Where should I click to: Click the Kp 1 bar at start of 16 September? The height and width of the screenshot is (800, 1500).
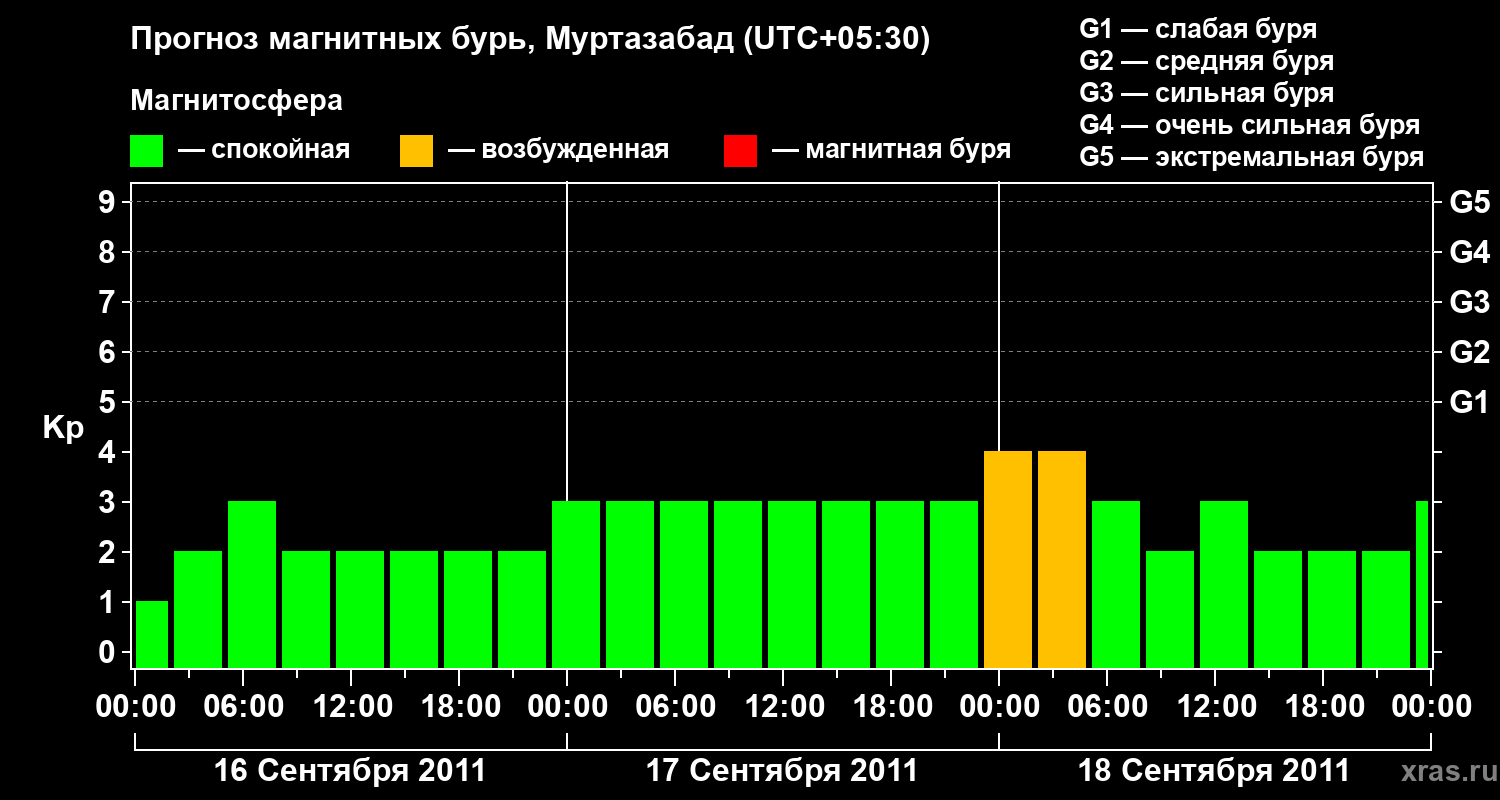(151, 634)
